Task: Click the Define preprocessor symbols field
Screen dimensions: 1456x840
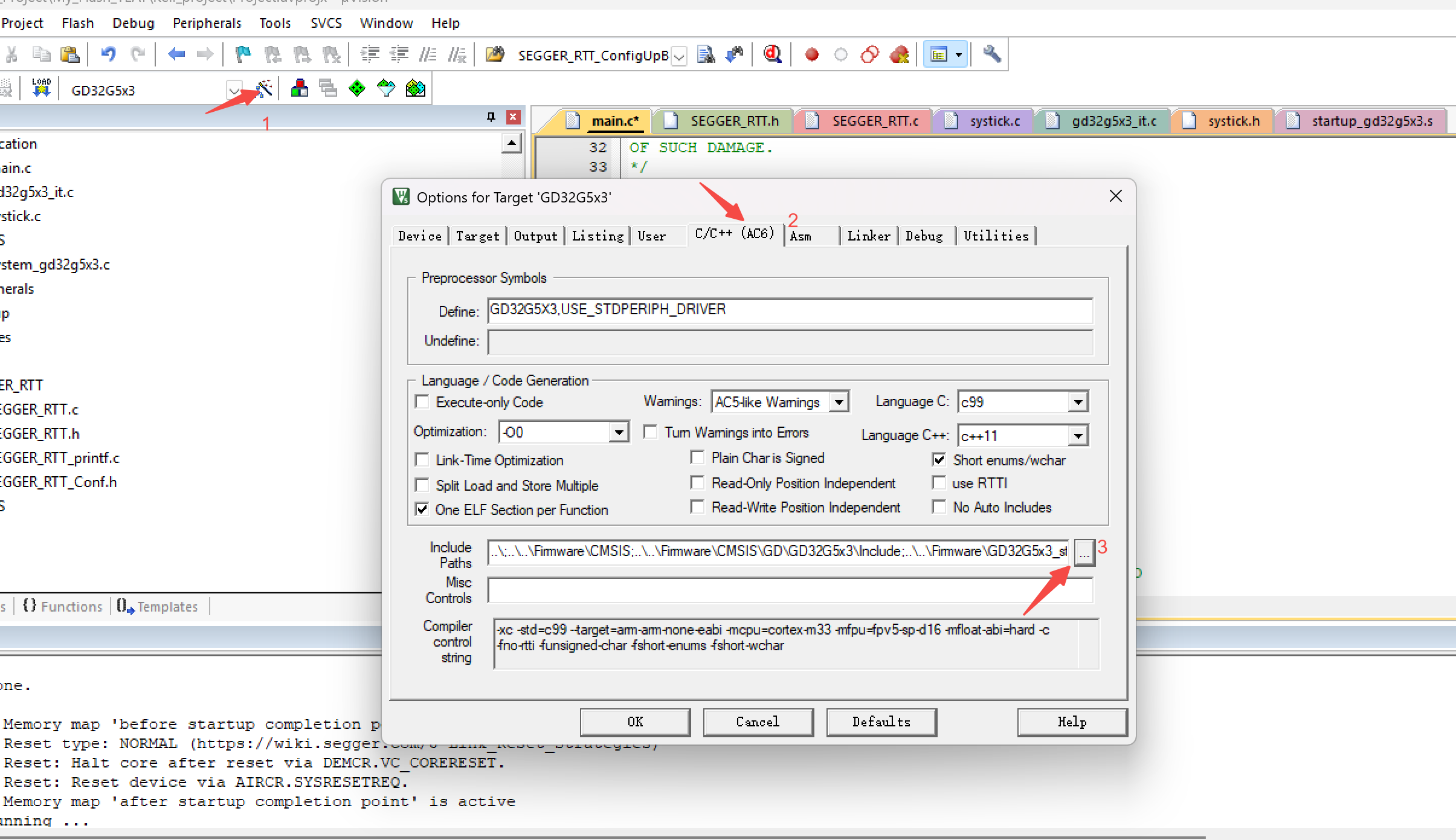Action: click(789, 310)
